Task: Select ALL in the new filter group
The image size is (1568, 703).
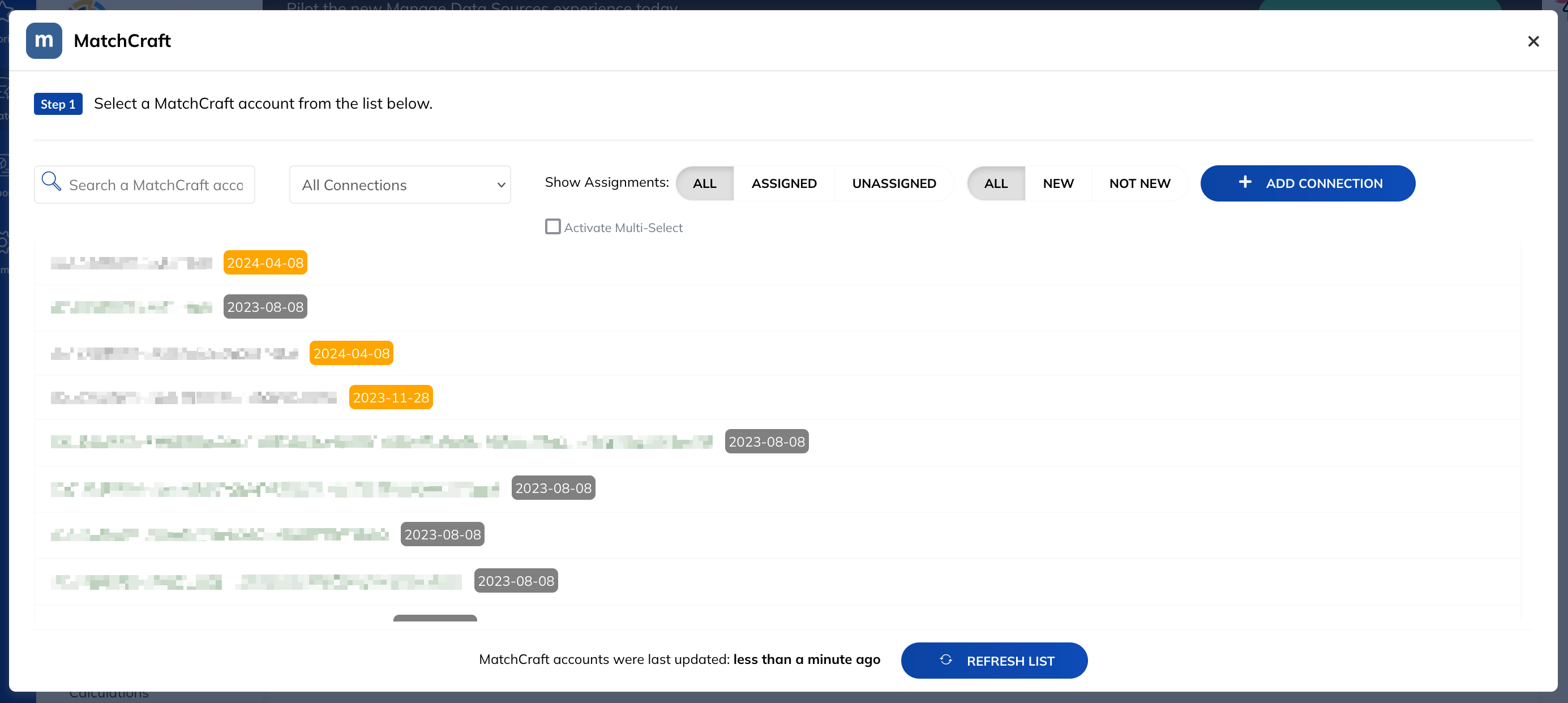Action: pyautogui.click(x=996, y=183)
